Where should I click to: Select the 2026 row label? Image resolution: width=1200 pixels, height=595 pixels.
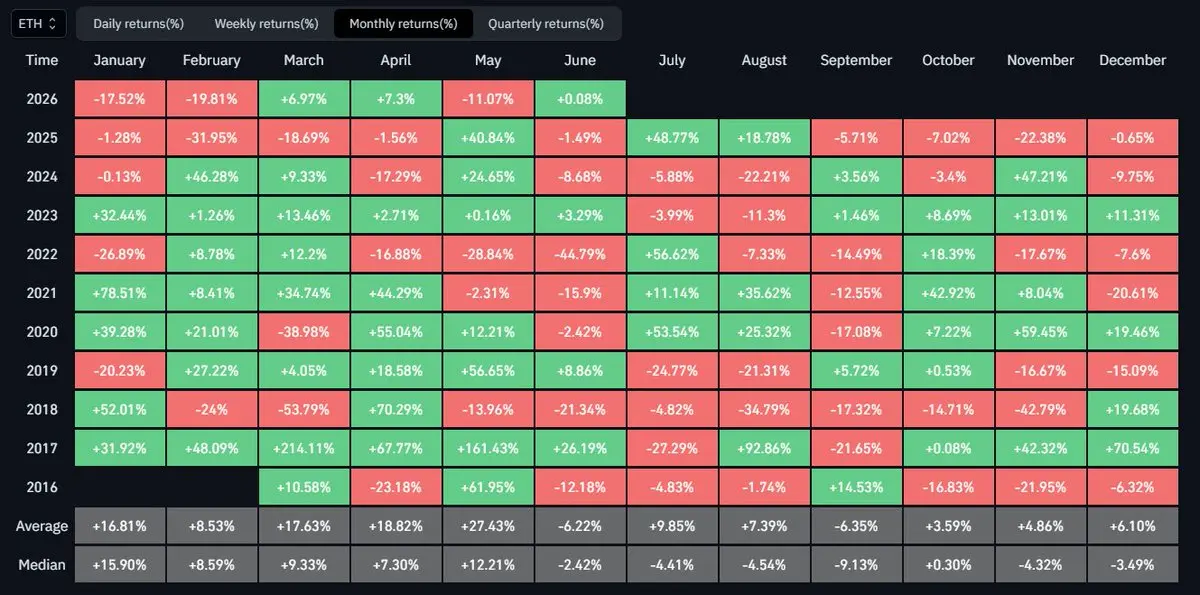point(42,99)
